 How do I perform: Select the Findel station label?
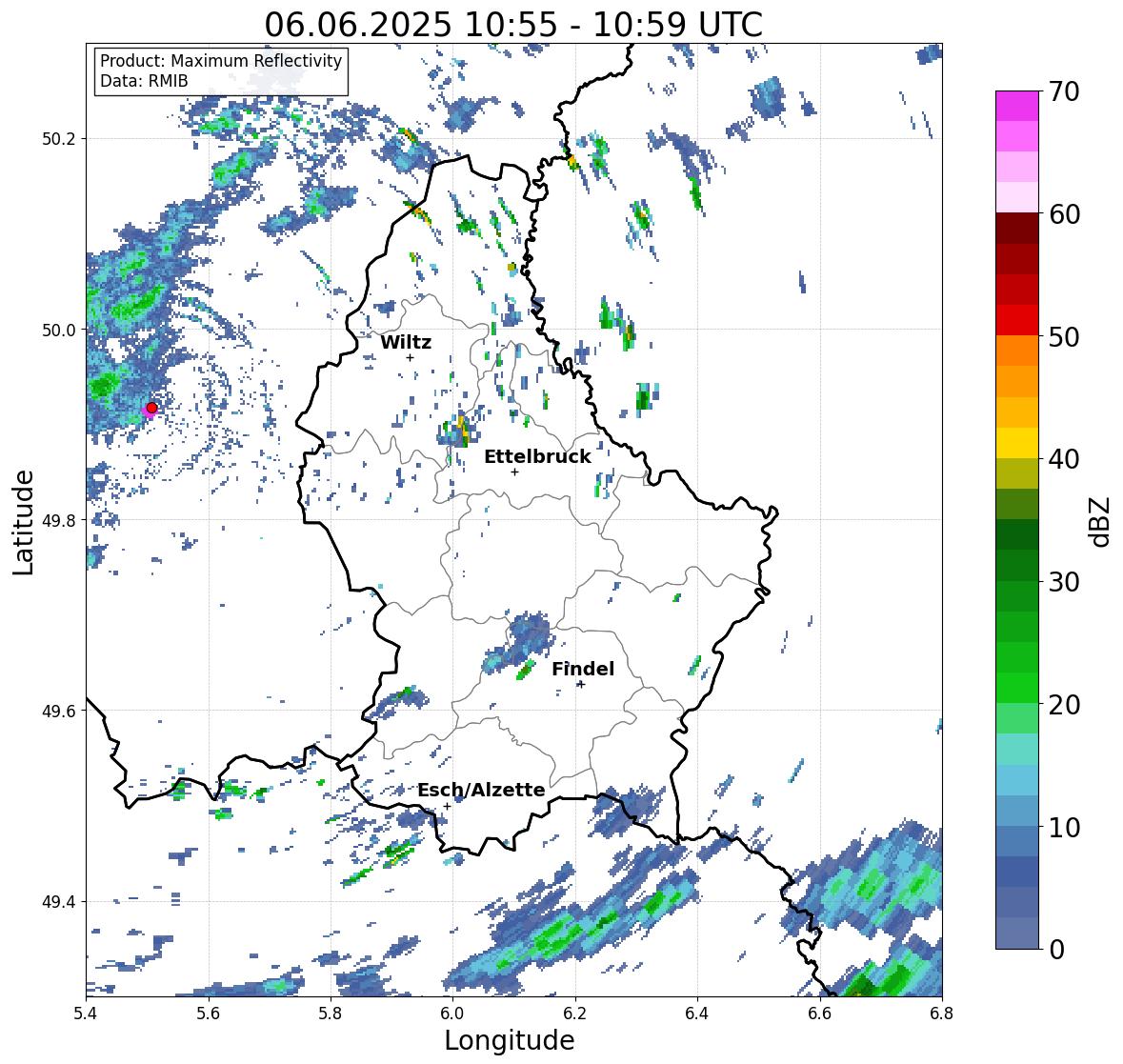click(582, 669)
